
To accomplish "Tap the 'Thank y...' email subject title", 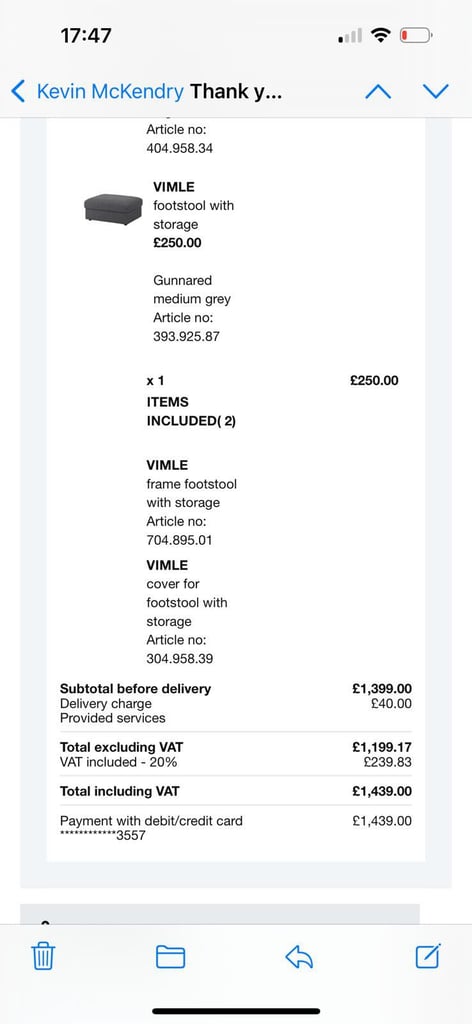I will pos(236,91).
